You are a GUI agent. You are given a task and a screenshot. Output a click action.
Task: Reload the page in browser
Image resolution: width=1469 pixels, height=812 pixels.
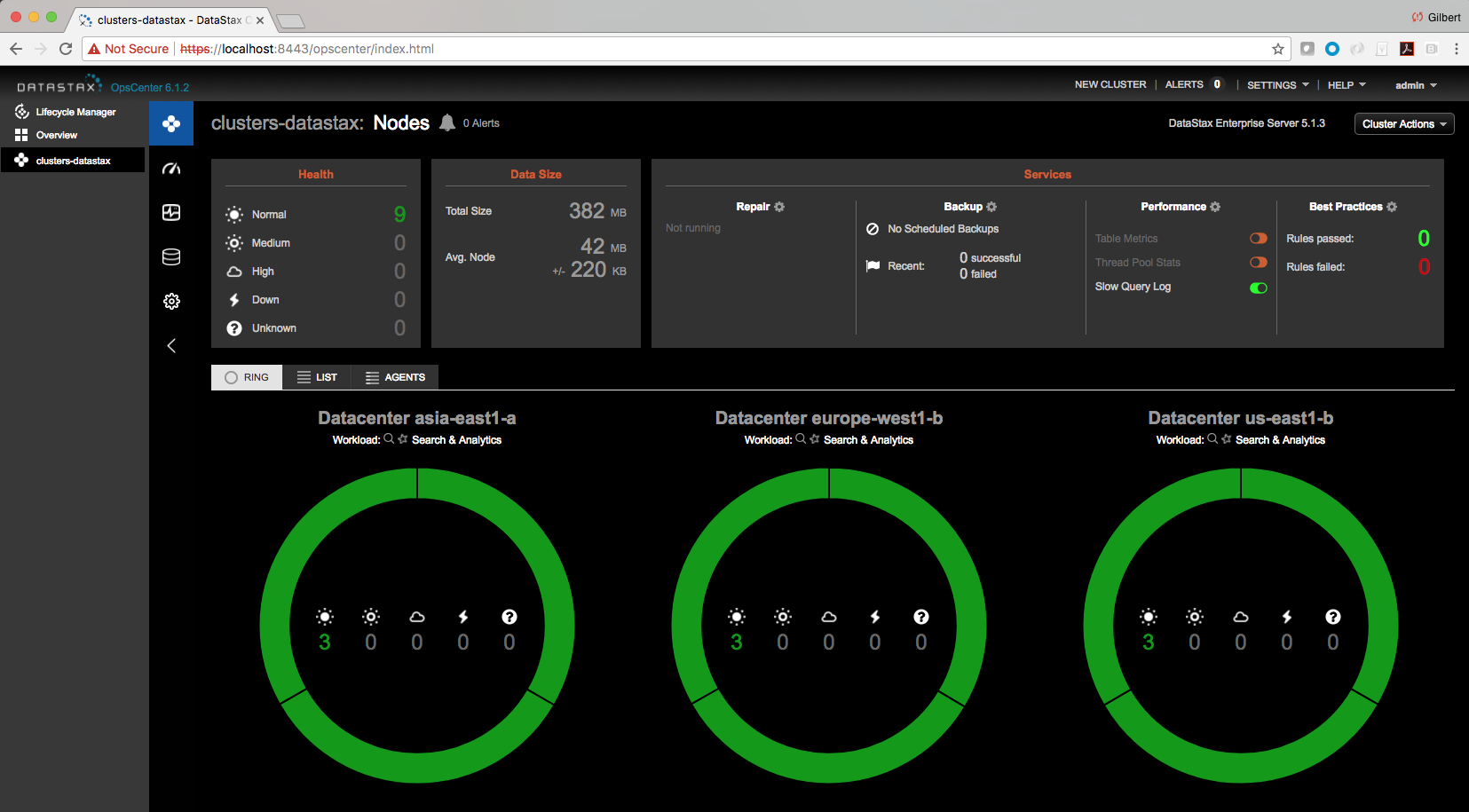point(66,49)
